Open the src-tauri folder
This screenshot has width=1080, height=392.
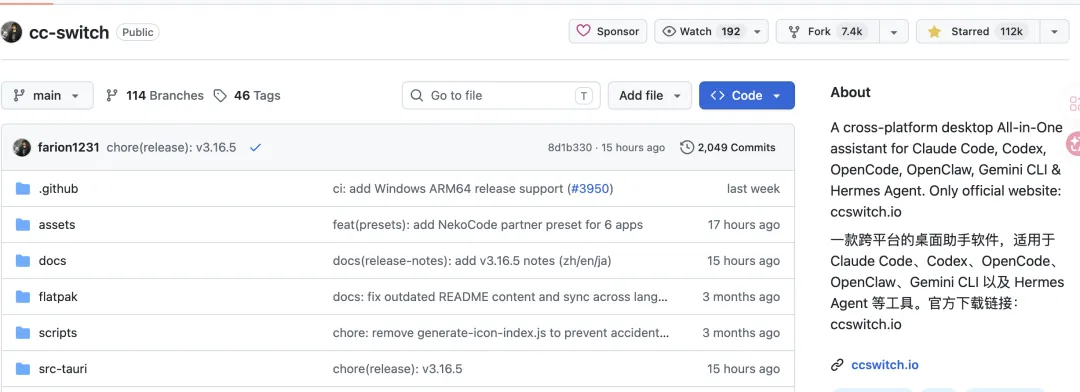63,369
